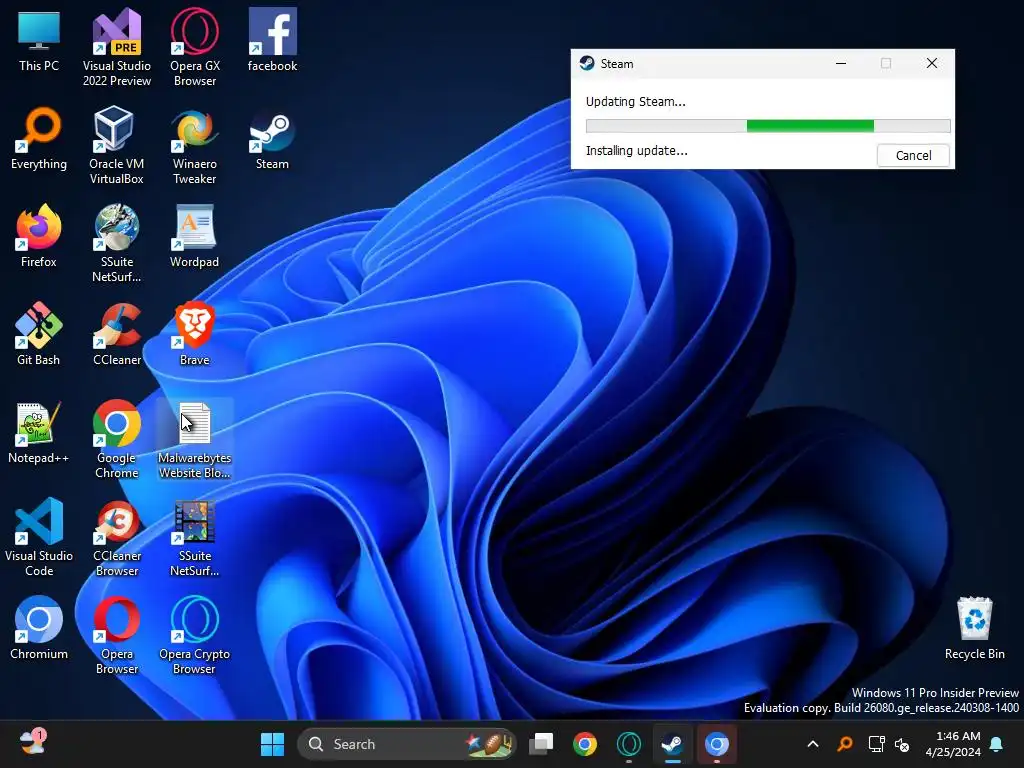
Task: Close the Steam updater window
Action: (932, 63)
